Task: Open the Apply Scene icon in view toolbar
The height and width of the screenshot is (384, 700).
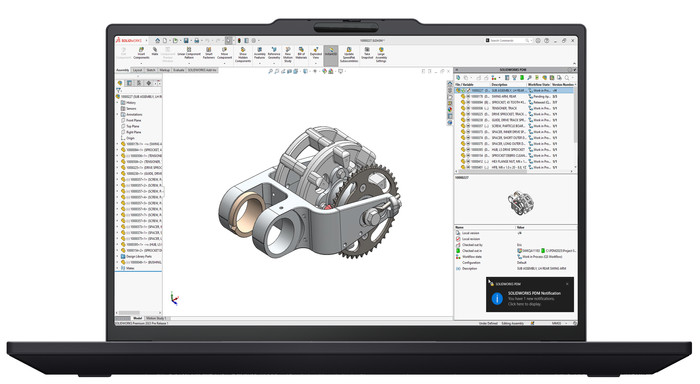Action: [x=331, y=71]
